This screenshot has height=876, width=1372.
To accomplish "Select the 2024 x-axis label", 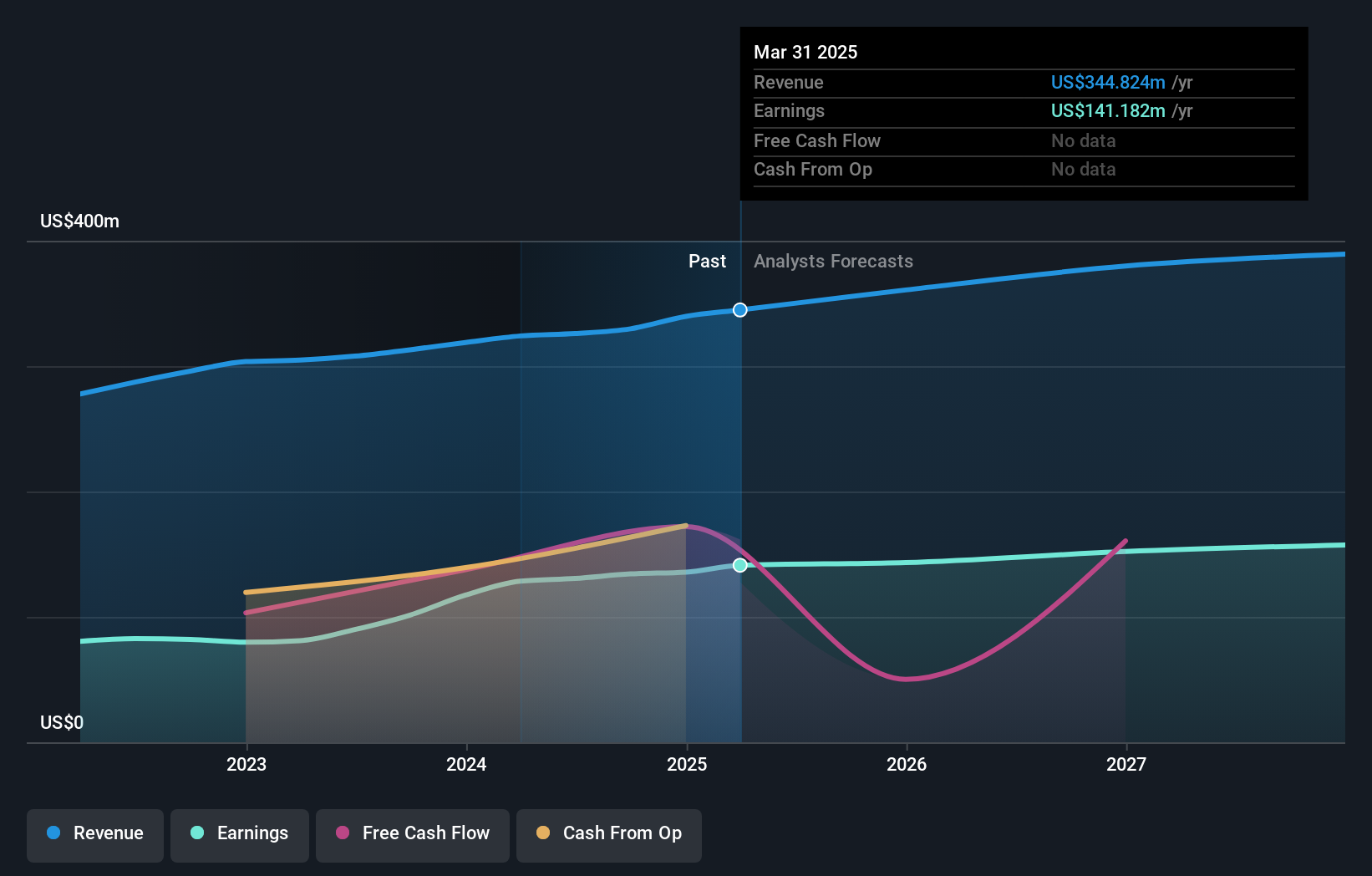I will click(466, 764).
